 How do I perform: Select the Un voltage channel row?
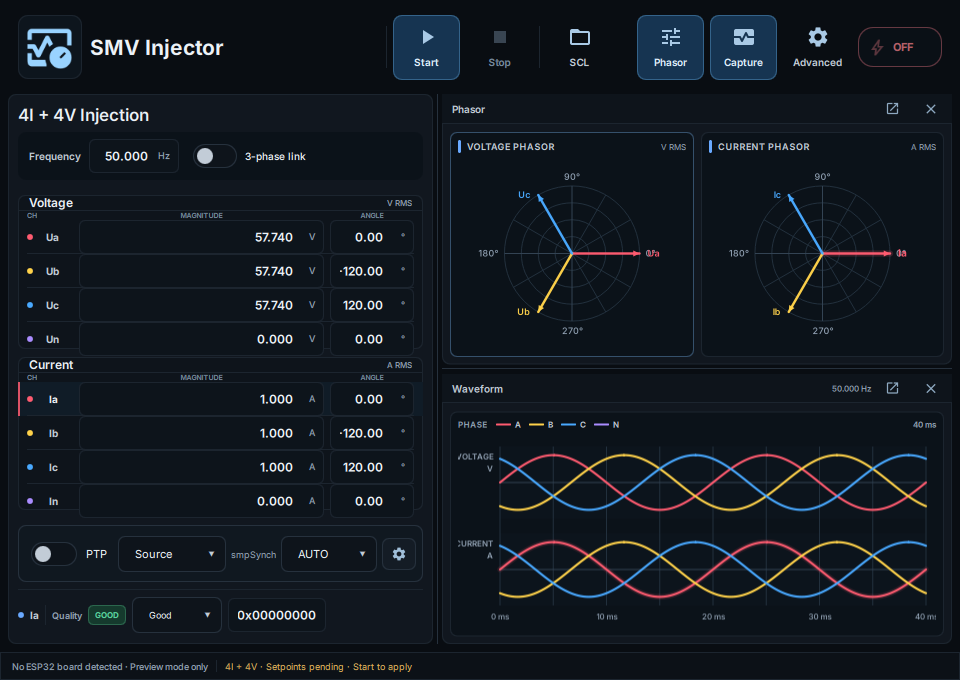220,339
